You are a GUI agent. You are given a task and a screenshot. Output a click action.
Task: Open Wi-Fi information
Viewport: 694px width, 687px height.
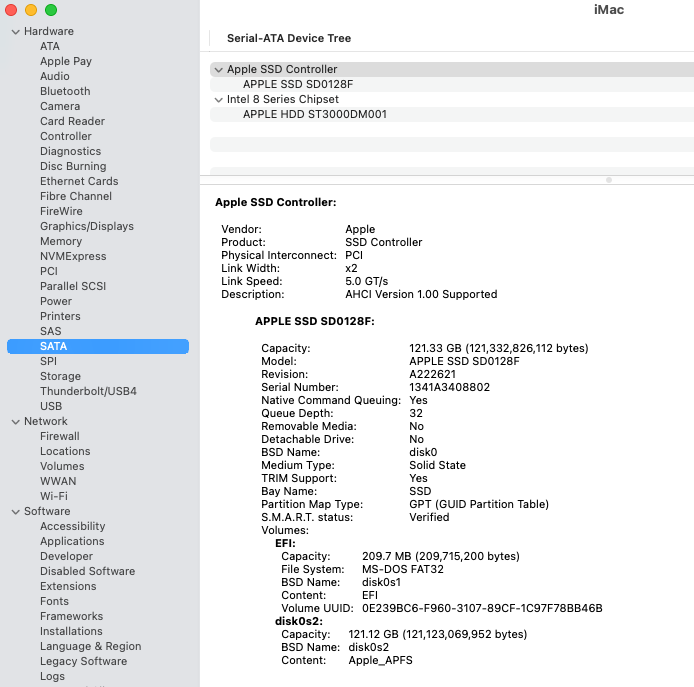click(54, 496)
